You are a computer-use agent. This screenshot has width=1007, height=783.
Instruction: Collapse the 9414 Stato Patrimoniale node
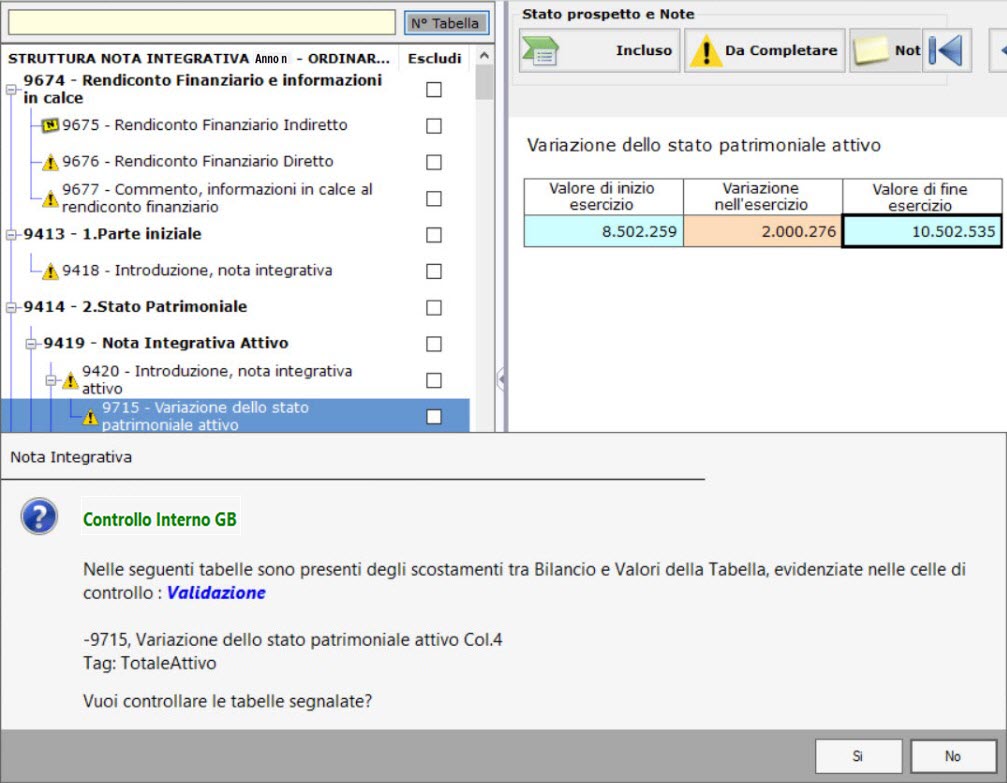click(x=12, y=308)
